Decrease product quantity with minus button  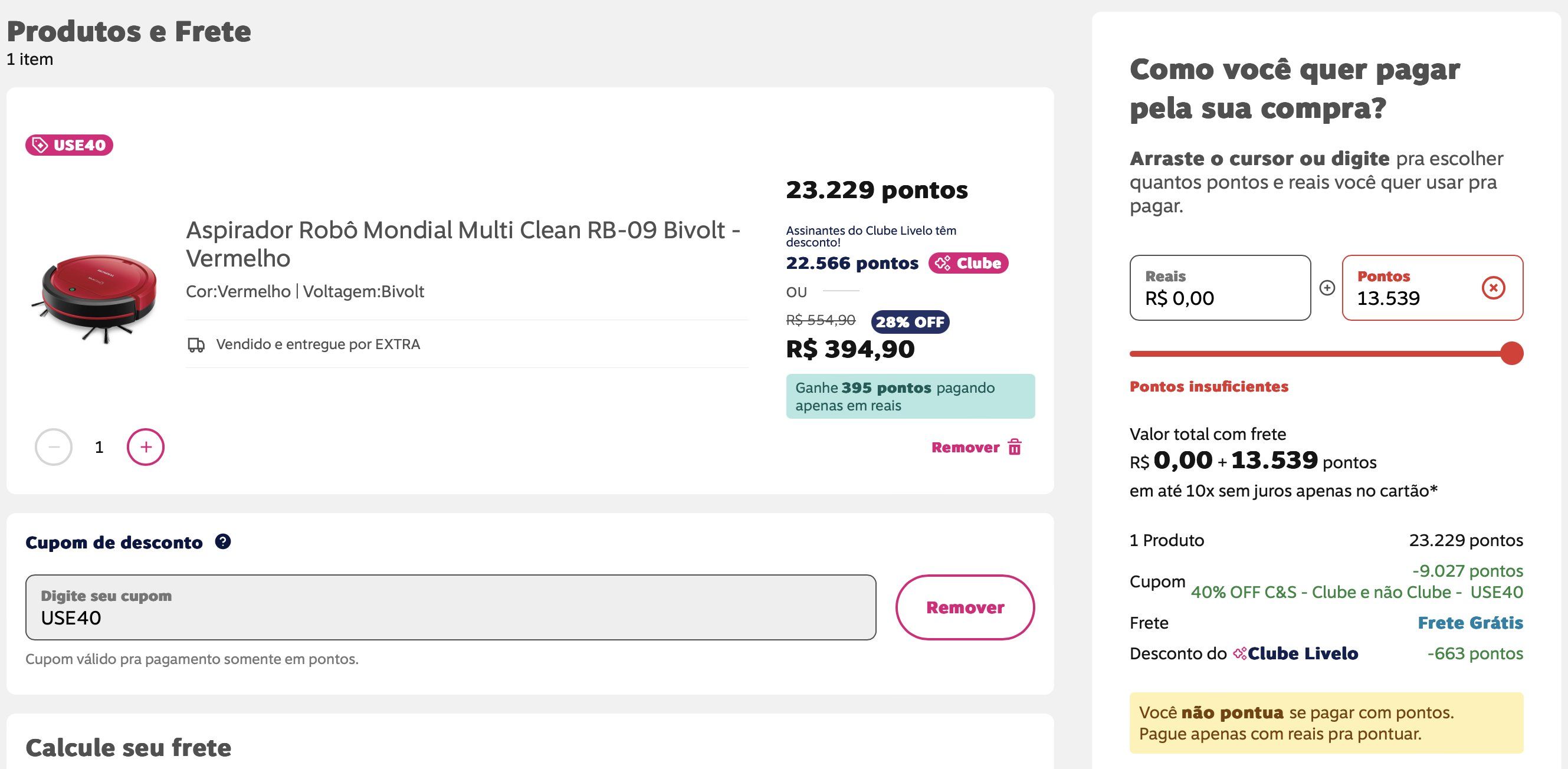click(54, 447)
